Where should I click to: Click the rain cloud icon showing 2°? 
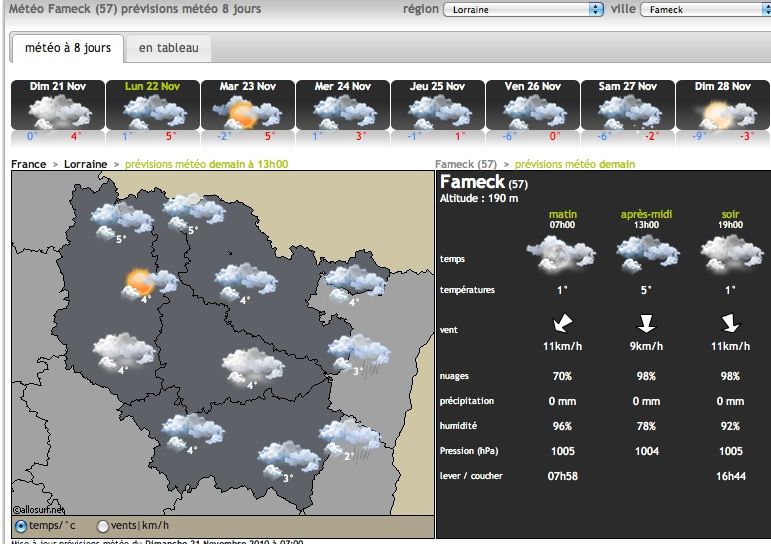350,438
